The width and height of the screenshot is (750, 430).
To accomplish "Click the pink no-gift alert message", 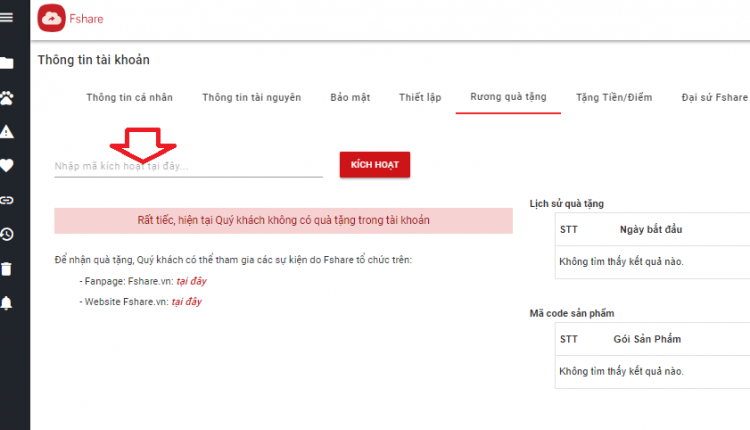I will tap(284, 221).
